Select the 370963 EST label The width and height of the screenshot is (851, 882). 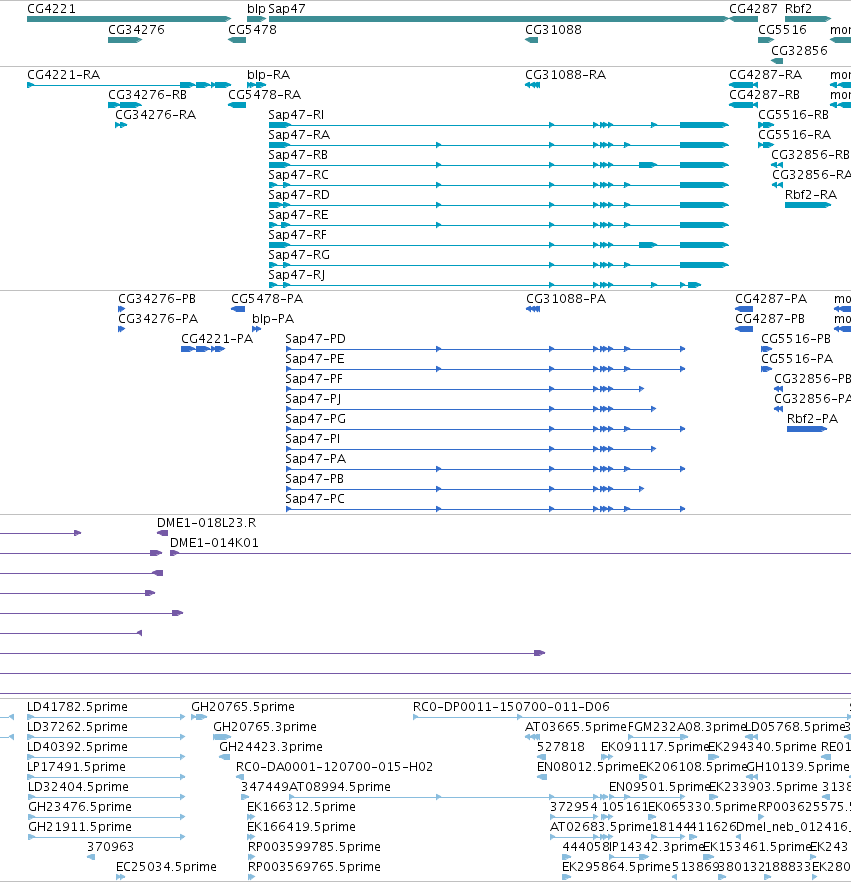pos(110,847)
